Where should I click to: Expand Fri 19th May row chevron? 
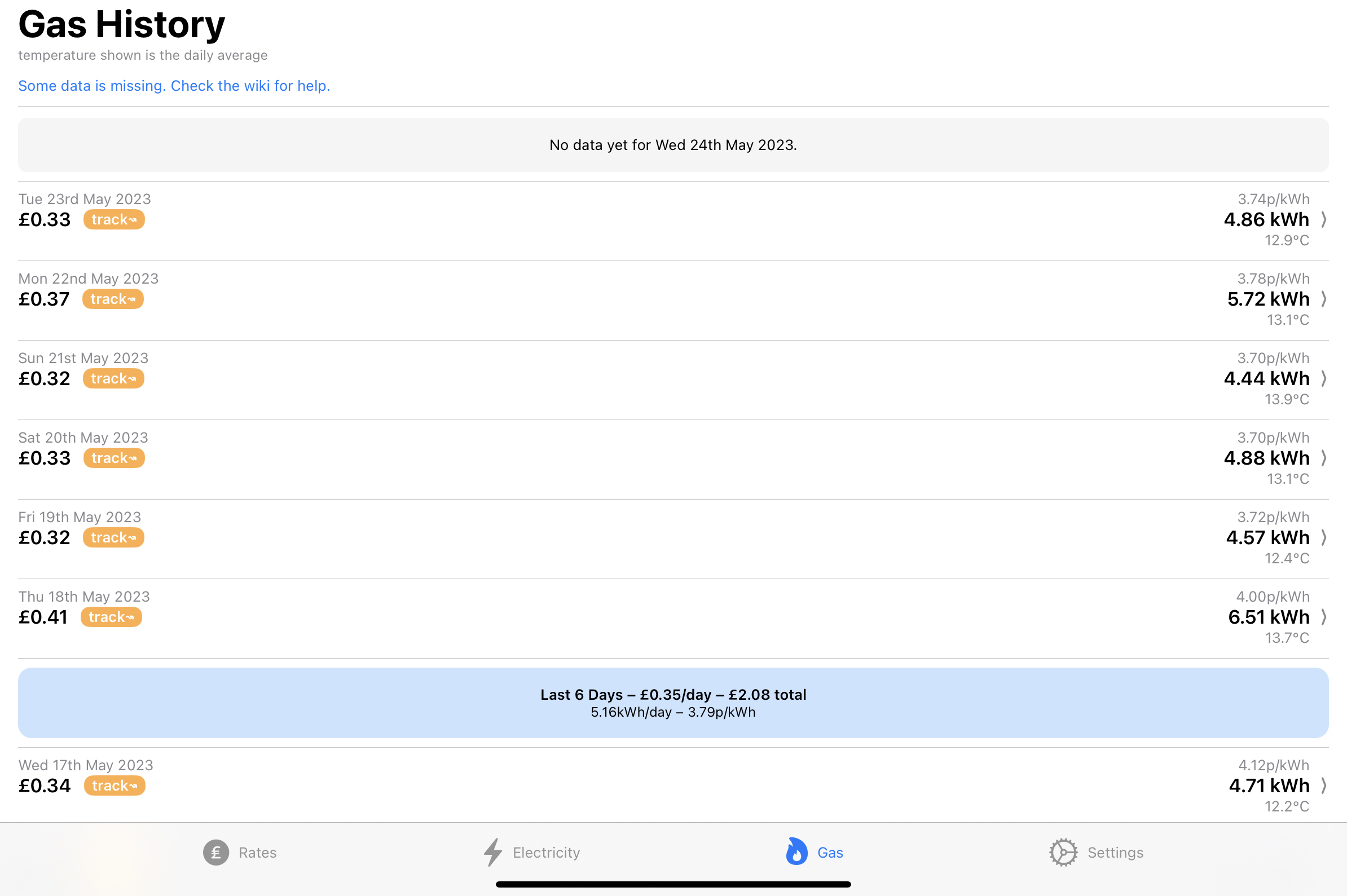1323,537
